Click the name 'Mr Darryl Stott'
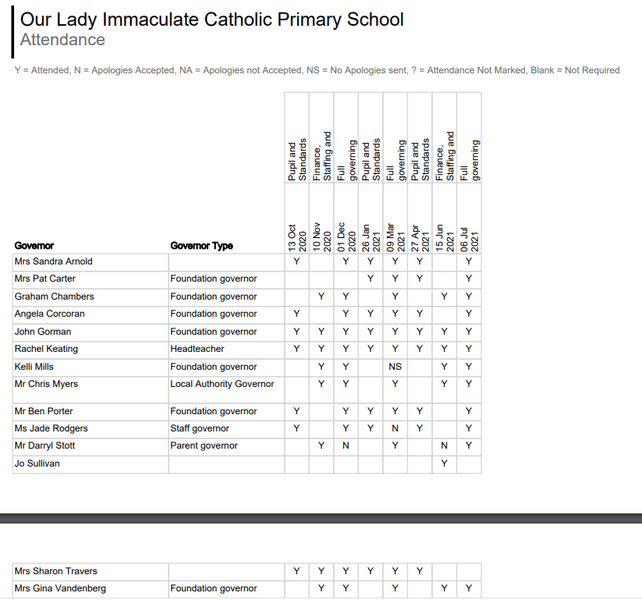Screen dimensions: 642x600 pos(45,446)
